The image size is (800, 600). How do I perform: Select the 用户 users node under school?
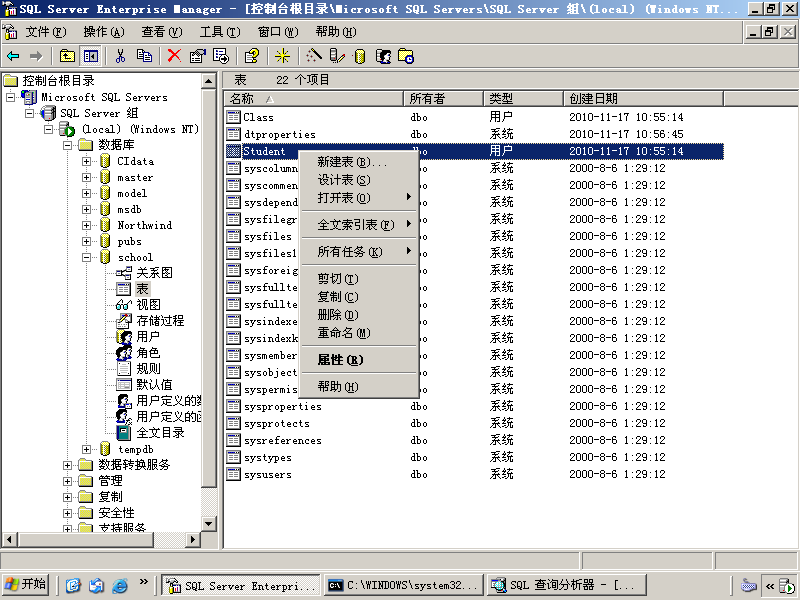tap(148, 337)
